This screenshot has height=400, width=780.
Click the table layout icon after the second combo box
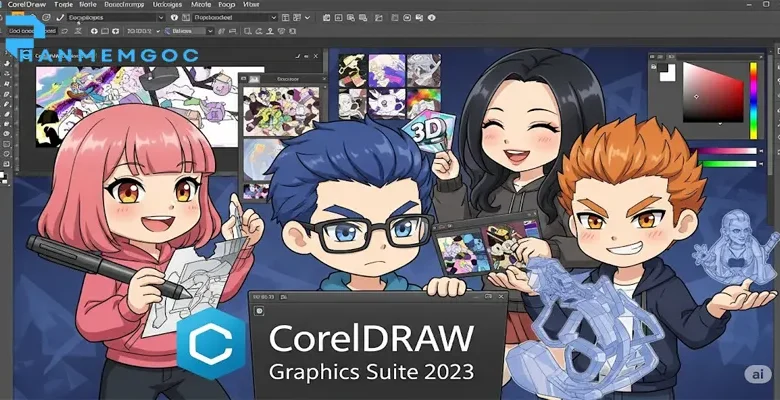(286, 17)
